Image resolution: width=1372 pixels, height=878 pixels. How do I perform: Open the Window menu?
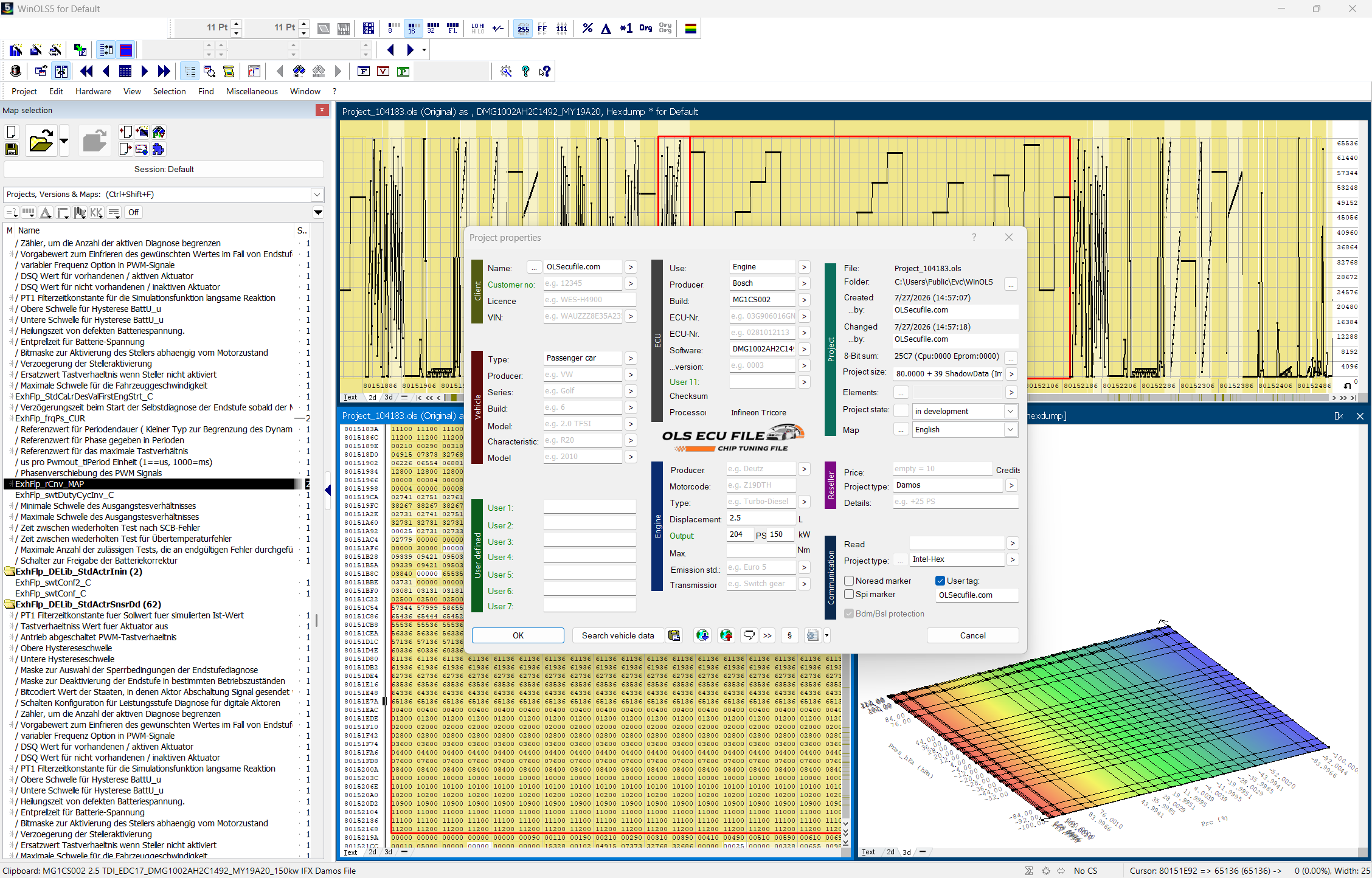click(x=305, y=91)
